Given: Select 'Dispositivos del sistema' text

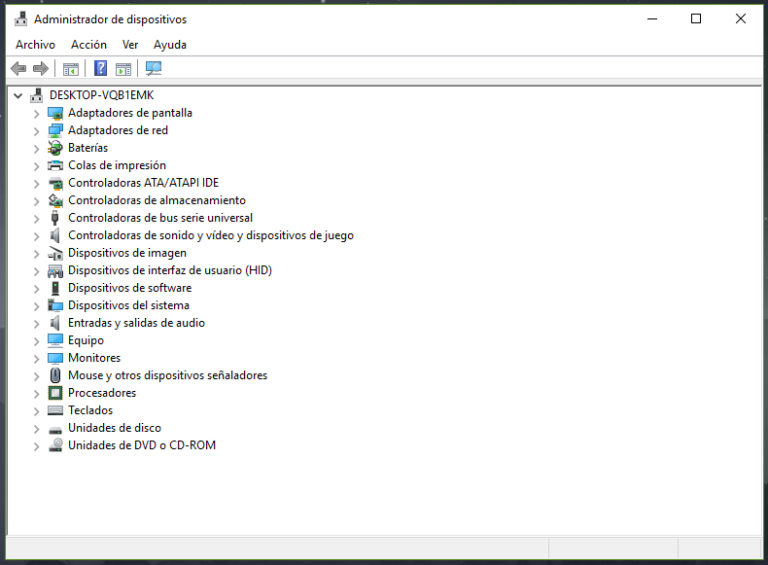Looking at the screenshot, I should click(x=128, y=306).
